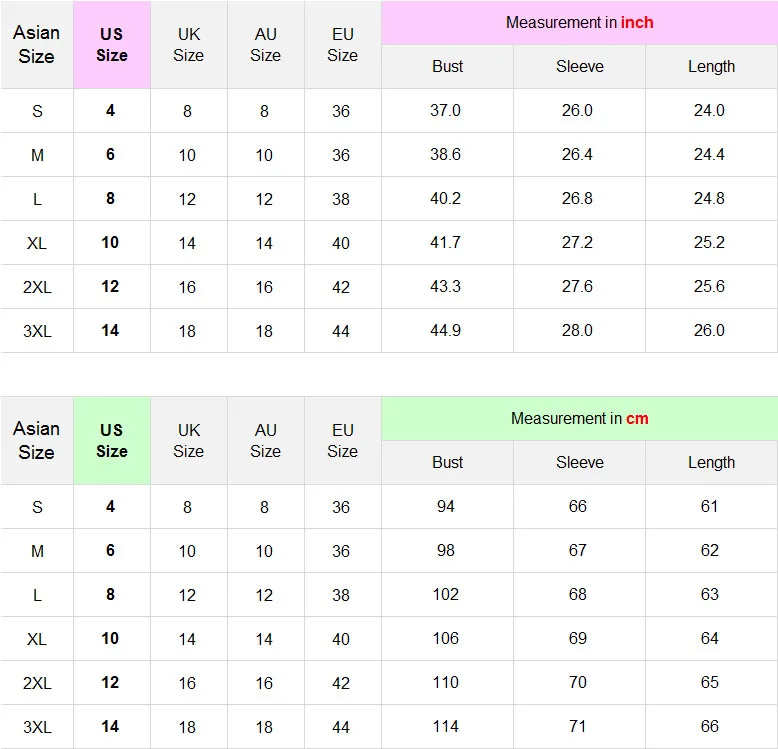Click the 3XL row label in cm table
The width and height of the screenshot is (778, 749).
click(x=37, y=727)
